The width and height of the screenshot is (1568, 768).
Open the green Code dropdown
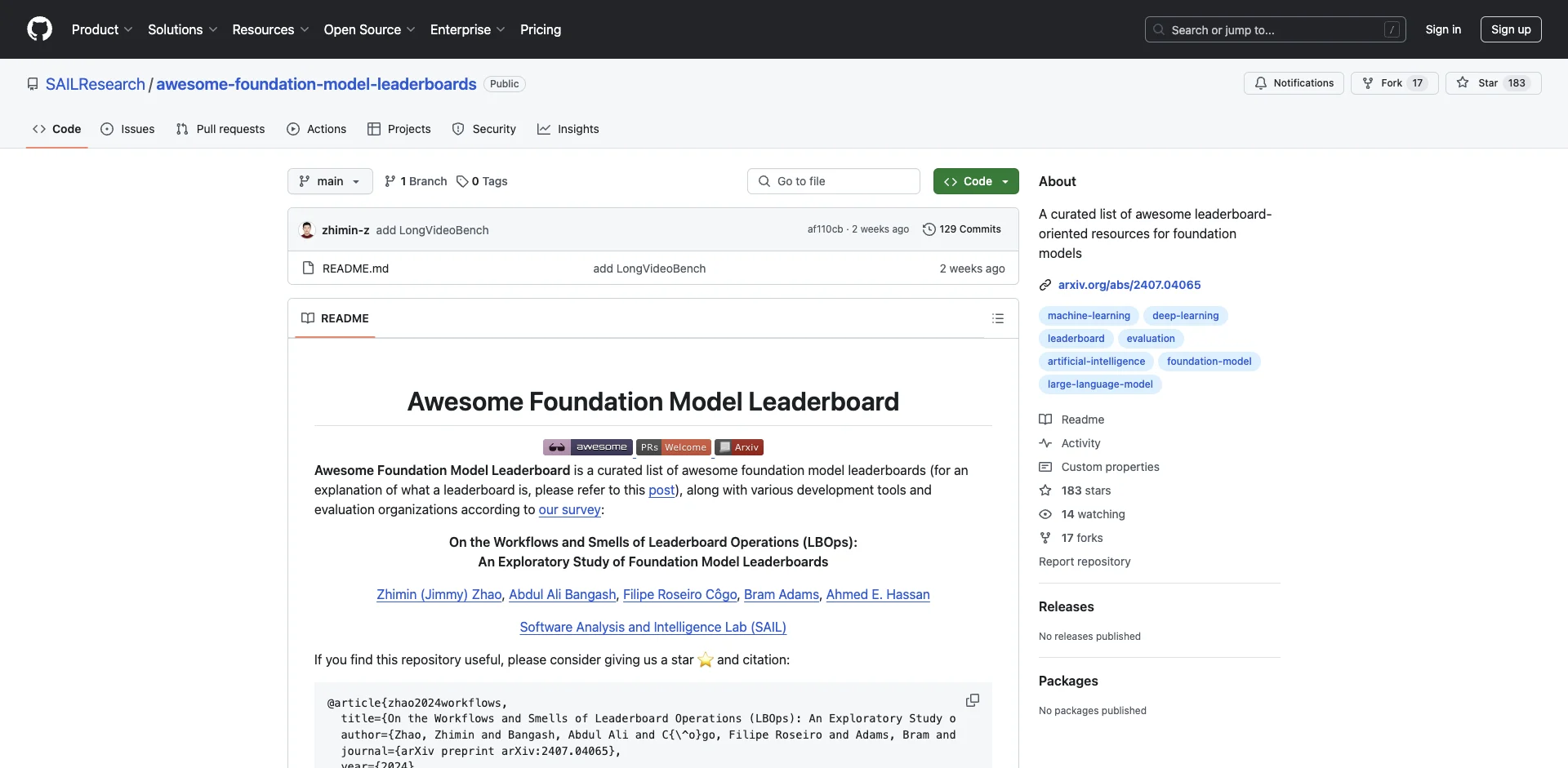tap(976, 181)
